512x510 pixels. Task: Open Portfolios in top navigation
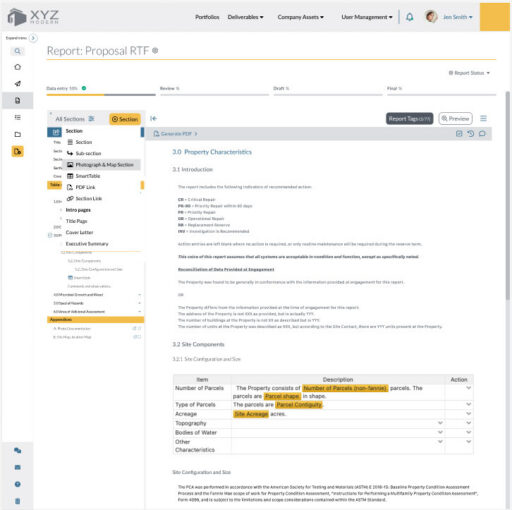[x=207, y=17]
